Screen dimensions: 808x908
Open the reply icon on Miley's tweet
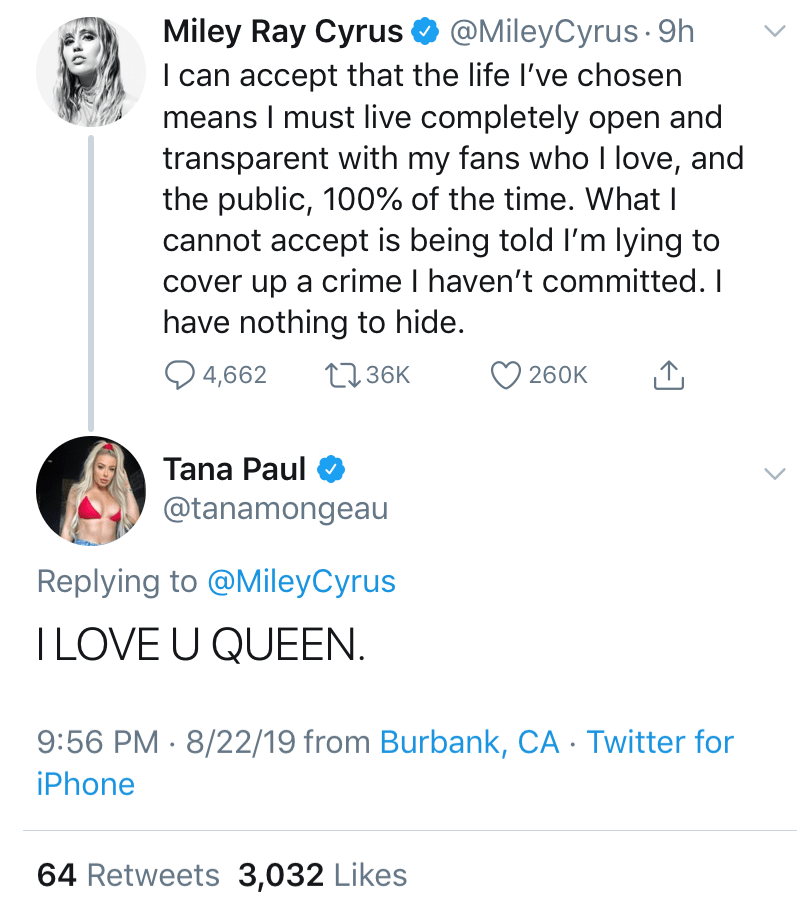(x=181, y=373)
